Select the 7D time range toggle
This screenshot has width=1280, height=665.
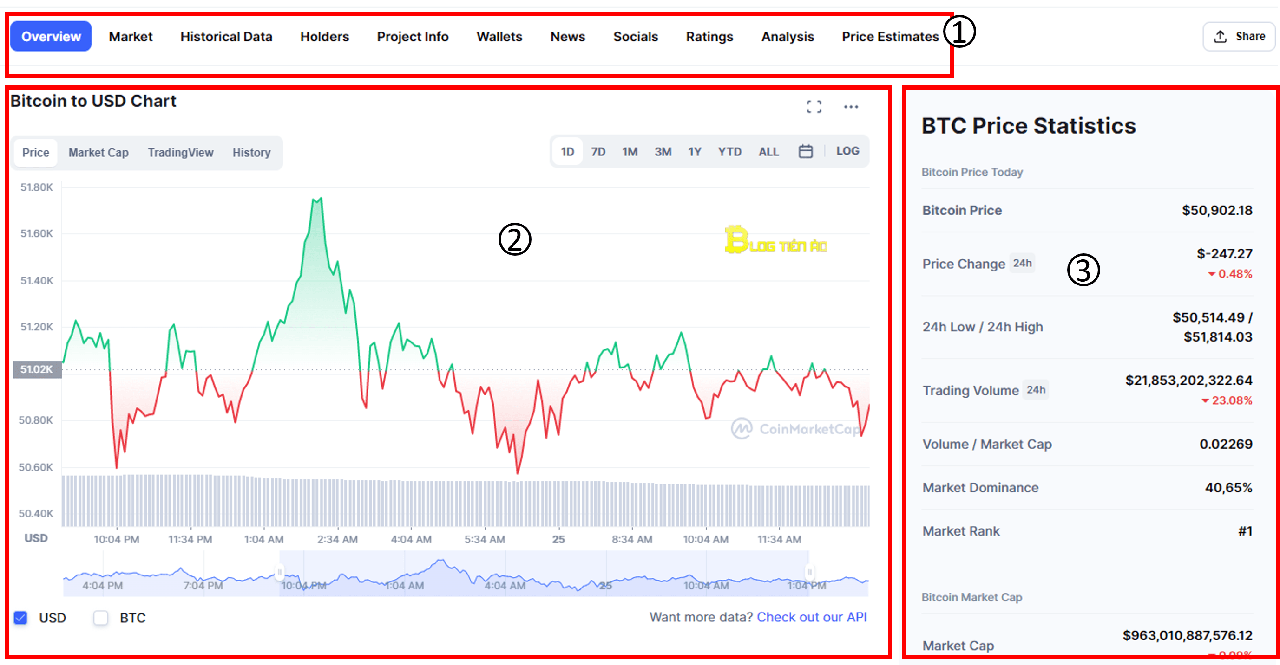pyautogui.click(x=598, y=151)
